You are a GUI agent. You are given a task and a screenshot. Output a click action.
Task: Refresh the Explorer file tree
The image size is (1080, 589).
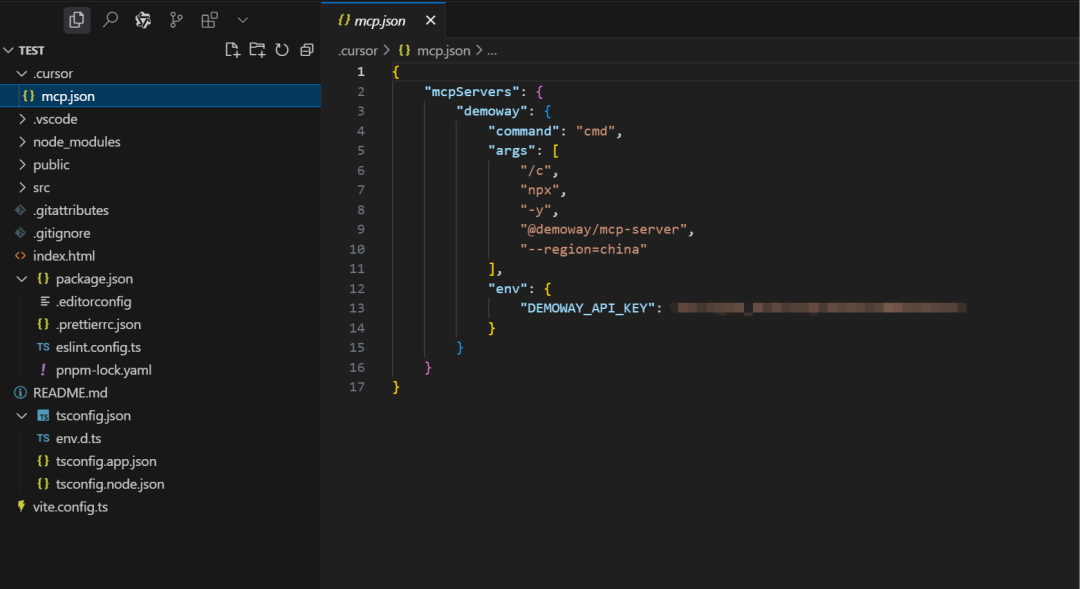[x=282, y=50]
